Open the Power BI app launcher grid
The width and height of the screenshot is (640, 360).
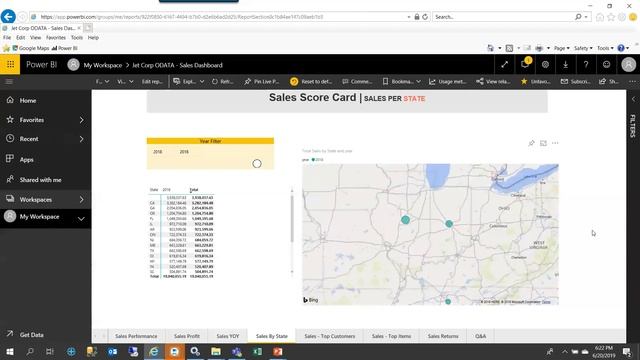point(10,64)
